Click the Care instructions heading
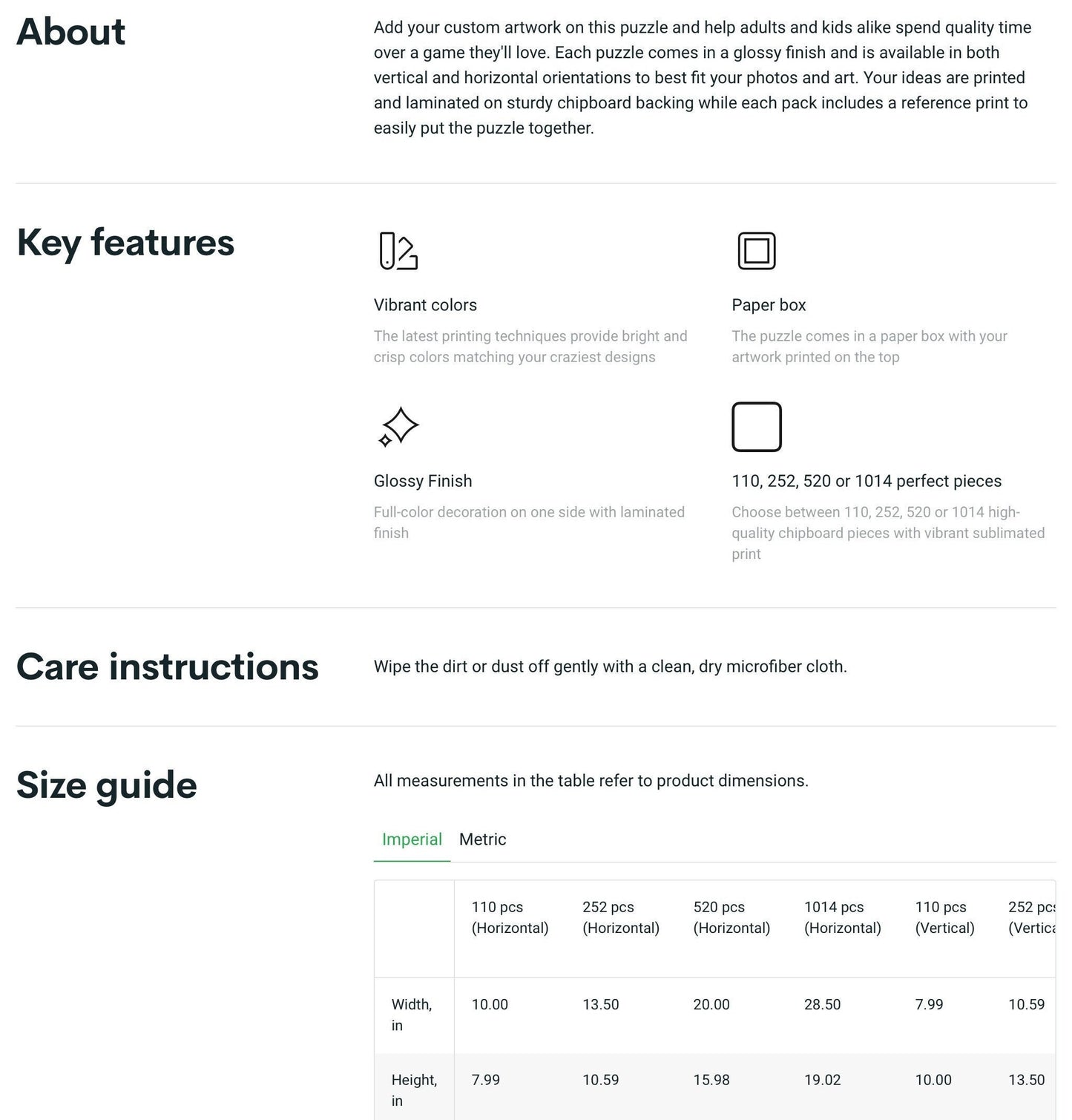 pos(168,667)
